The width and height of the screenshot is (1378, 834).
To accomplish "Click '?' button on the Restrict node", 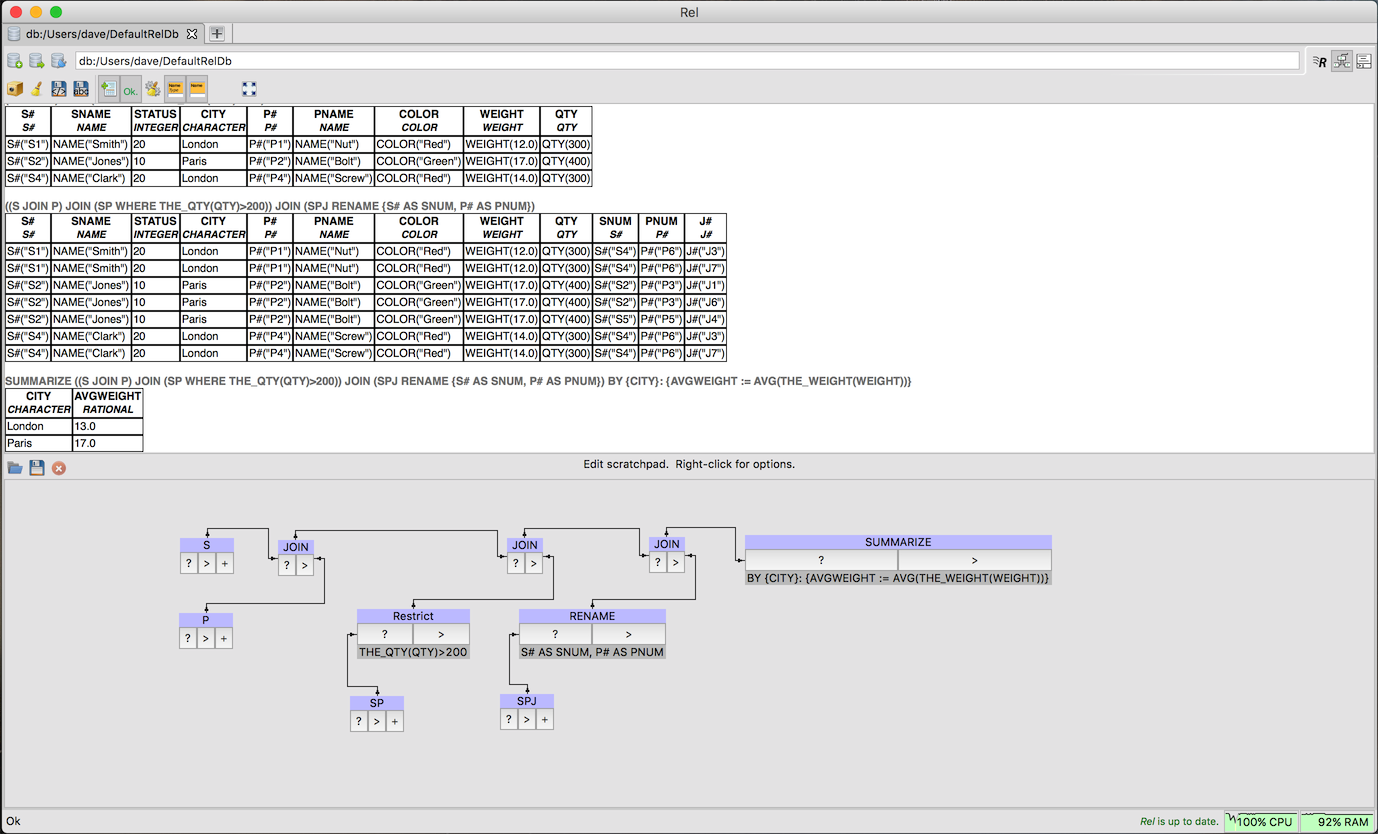I will 384,634.
